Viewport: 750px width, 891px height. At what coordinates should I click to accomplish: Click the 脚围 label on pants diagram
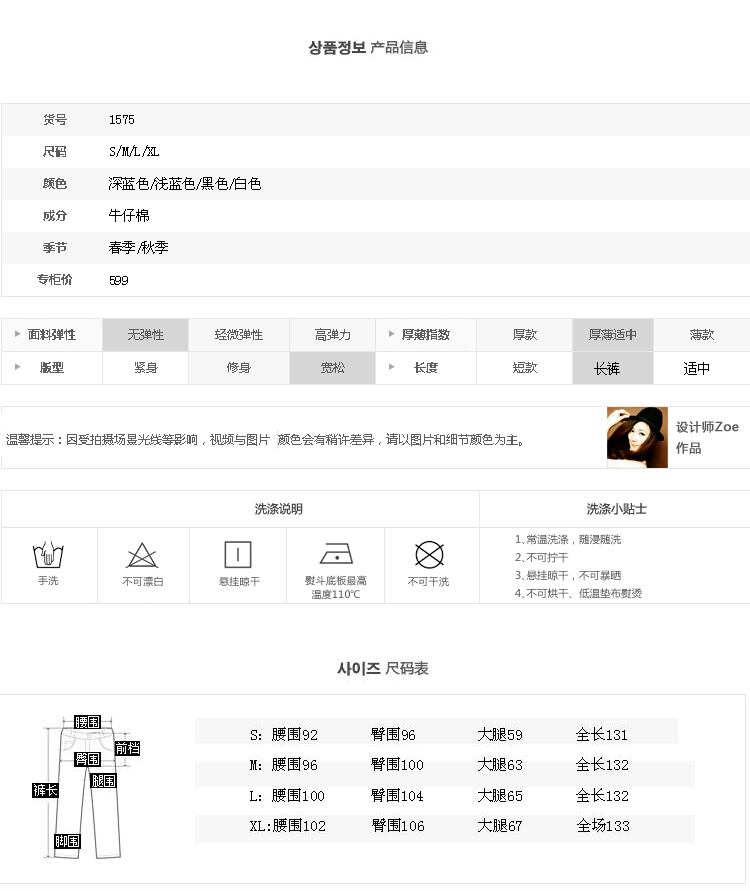tap(67, 841)
